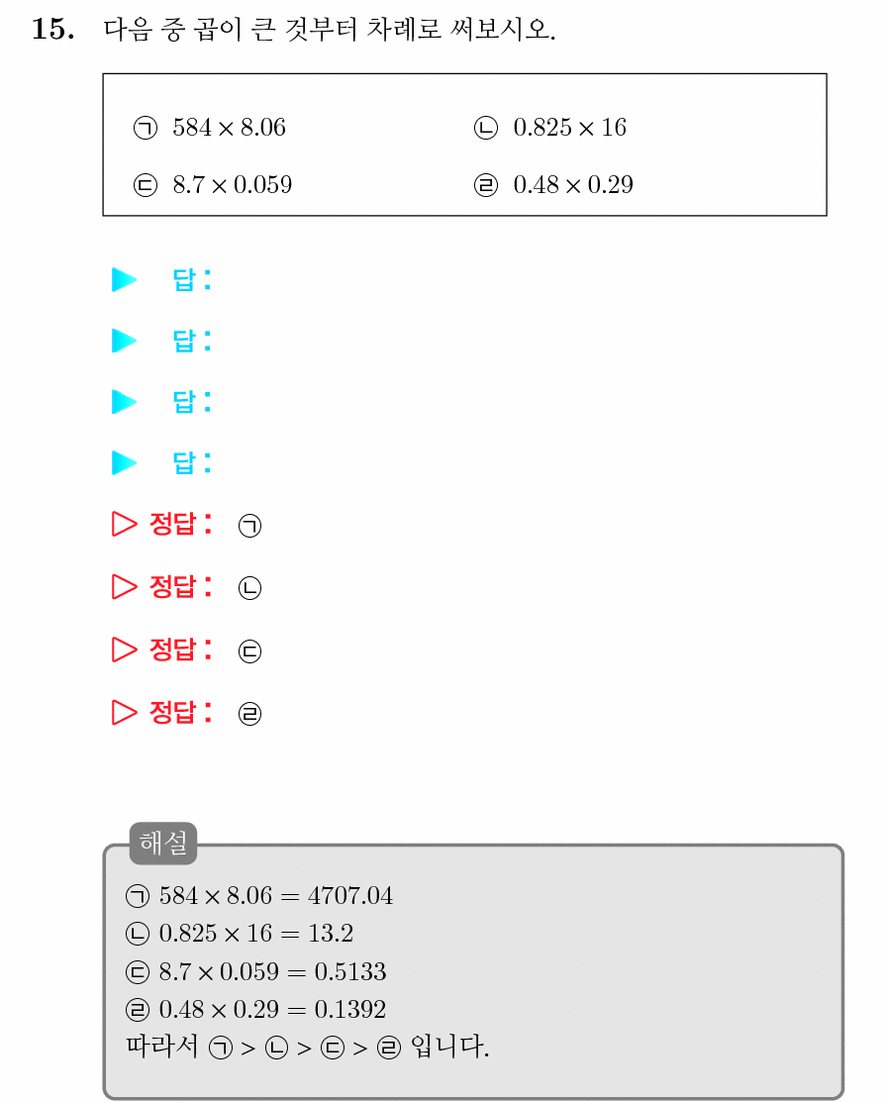Click the fourth cyan answer arrow

click(x=124, y=463)
